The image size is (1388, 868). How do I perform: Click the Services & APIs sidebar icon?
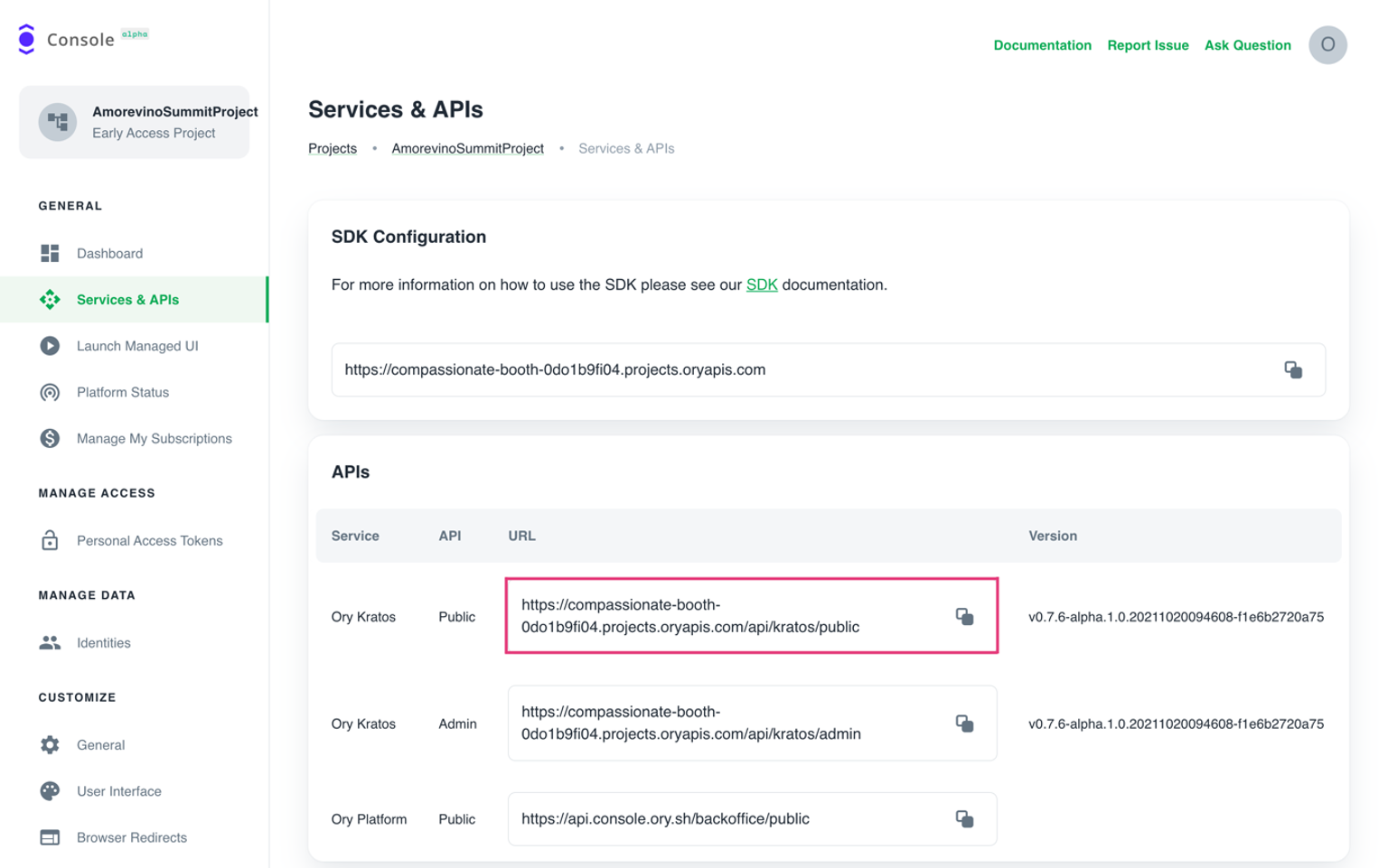click(50, 300)
